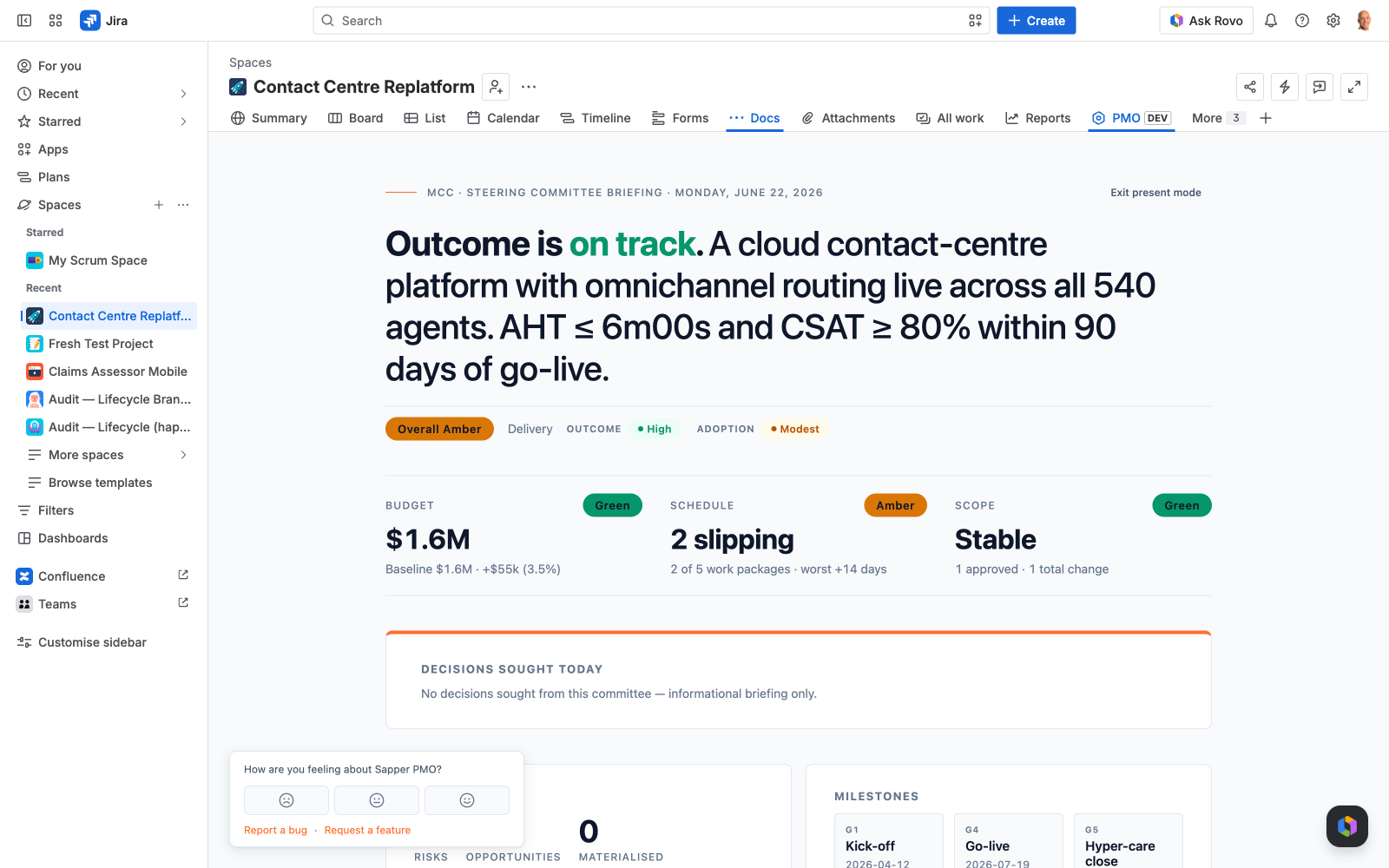The image size is (1389, 868).
Task: Open Dashboards in the sidebar
Action: point(104,538)
